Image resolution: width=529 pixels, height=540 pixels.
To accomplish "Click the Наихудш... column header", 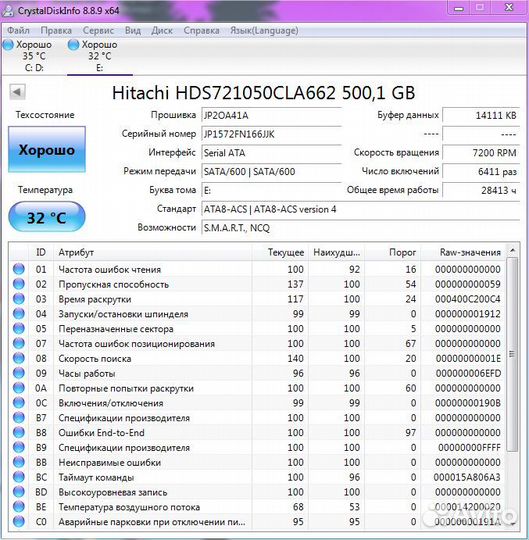I will pyautogui.click(x=336, y=252).
